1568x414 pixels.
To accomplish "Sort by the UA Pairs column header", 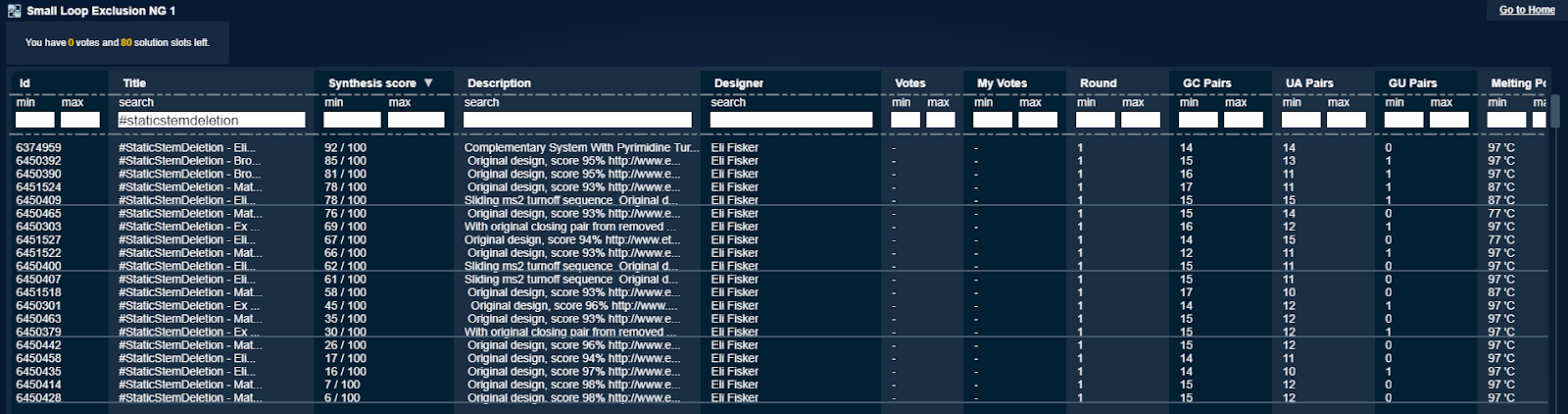I will click(1309, 83).
